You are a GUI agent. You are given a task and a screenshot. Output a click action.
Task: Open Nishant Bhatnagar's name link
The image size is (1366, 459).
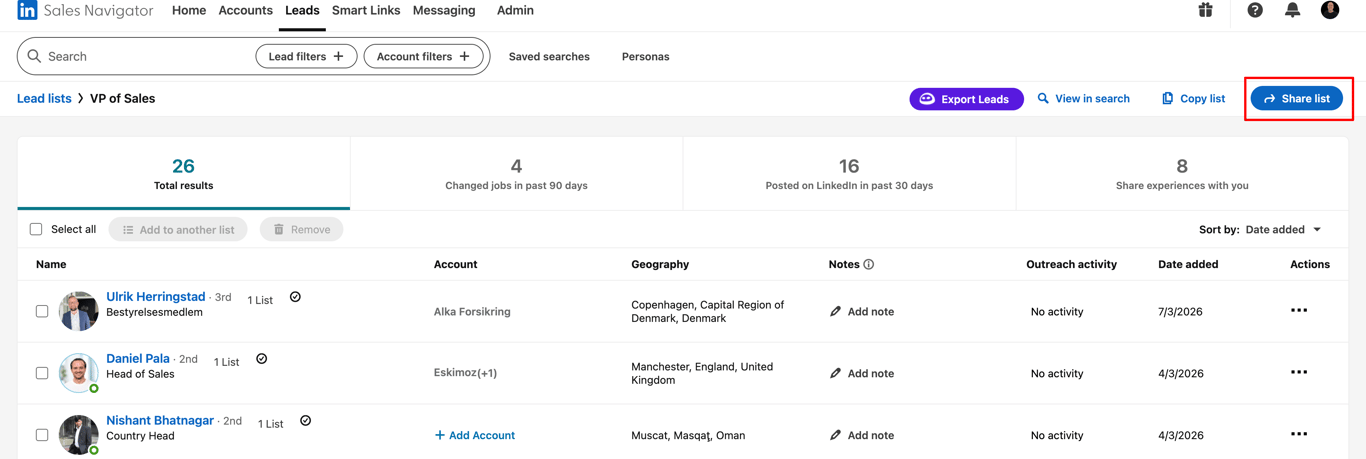[160, 420]
